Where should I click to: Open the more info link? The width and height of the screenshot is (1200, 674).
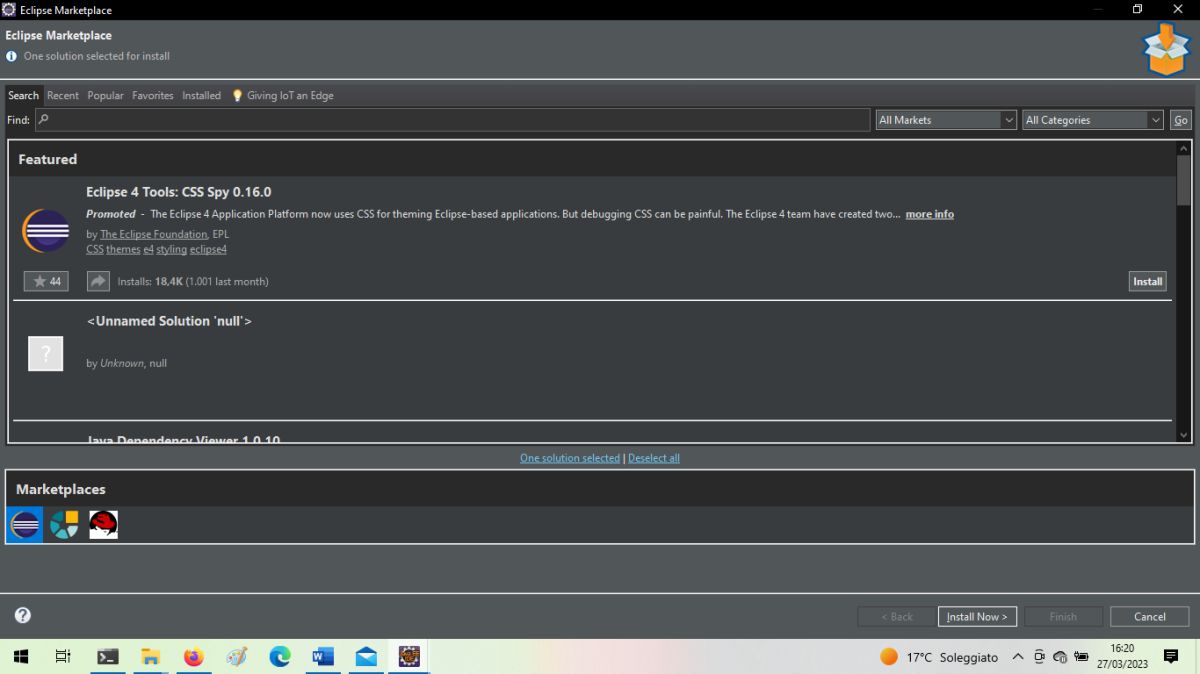(929, 214)
